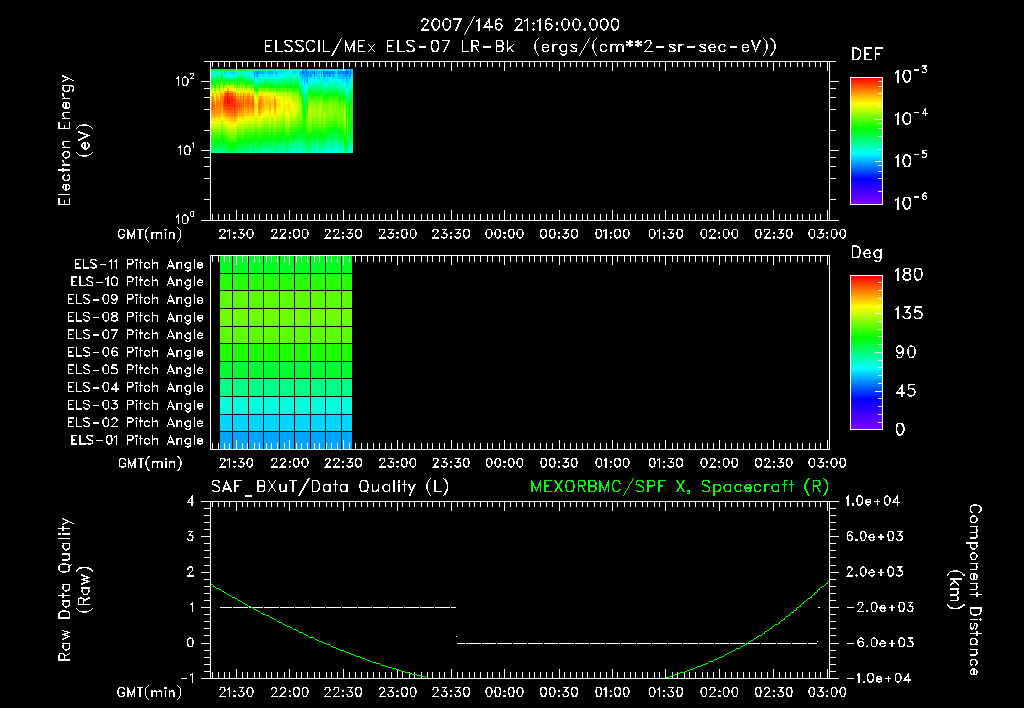Click the 'Component Distance (km)' axis label
1024x708 pixels.
tap(965, 589)
